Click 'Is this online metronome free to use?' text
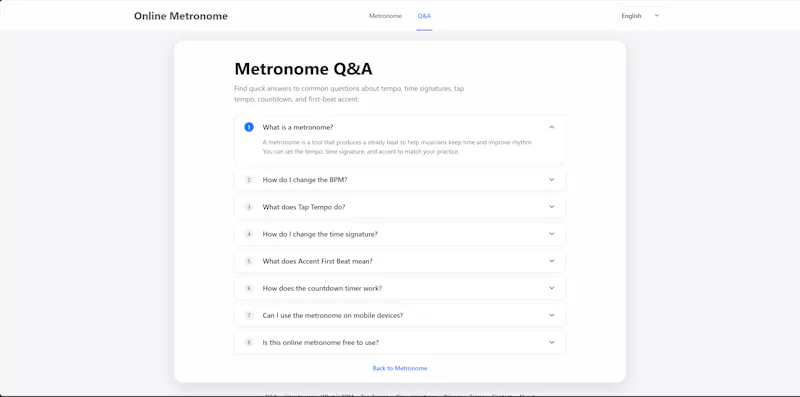Viewport: 800px width, 397px height. click(320, 342)
